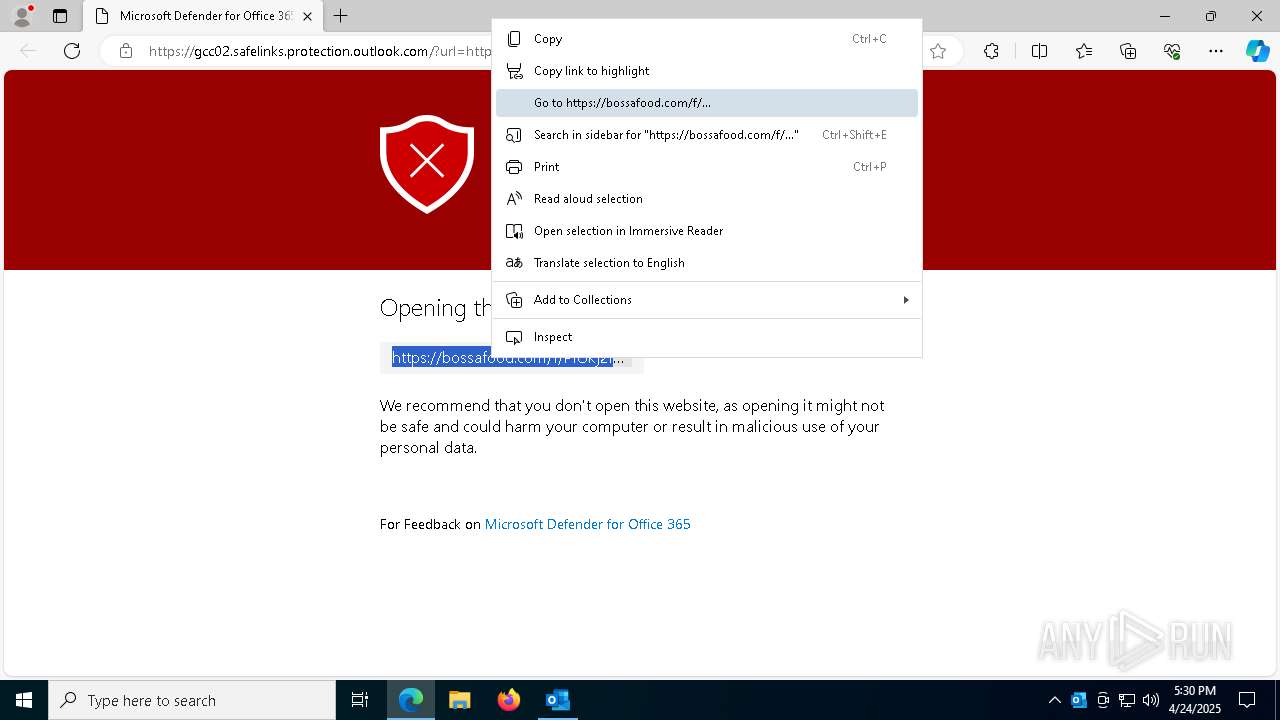Open Browser essentials heart icon

click(x=1172, y=51)
